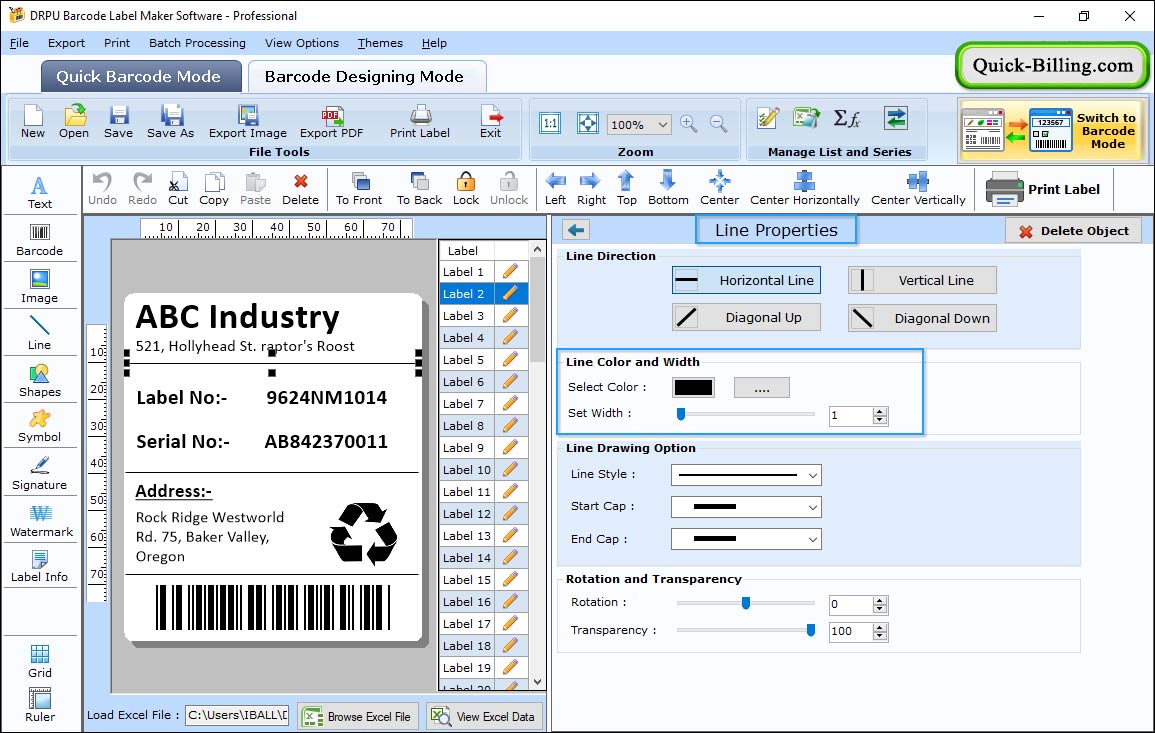
Task: Lock the selected object
Action: (x=466, y=189)
